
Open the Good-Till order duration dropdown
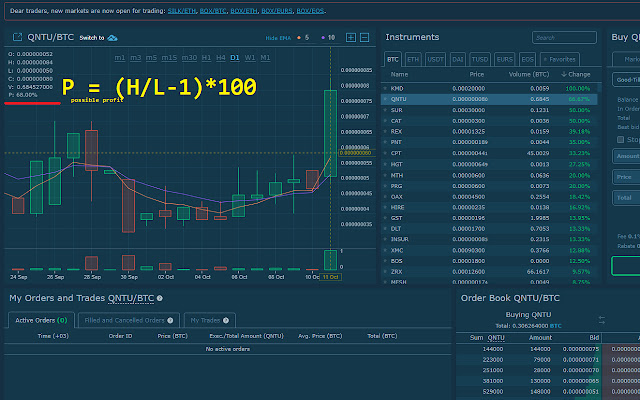tap(626, 80)
